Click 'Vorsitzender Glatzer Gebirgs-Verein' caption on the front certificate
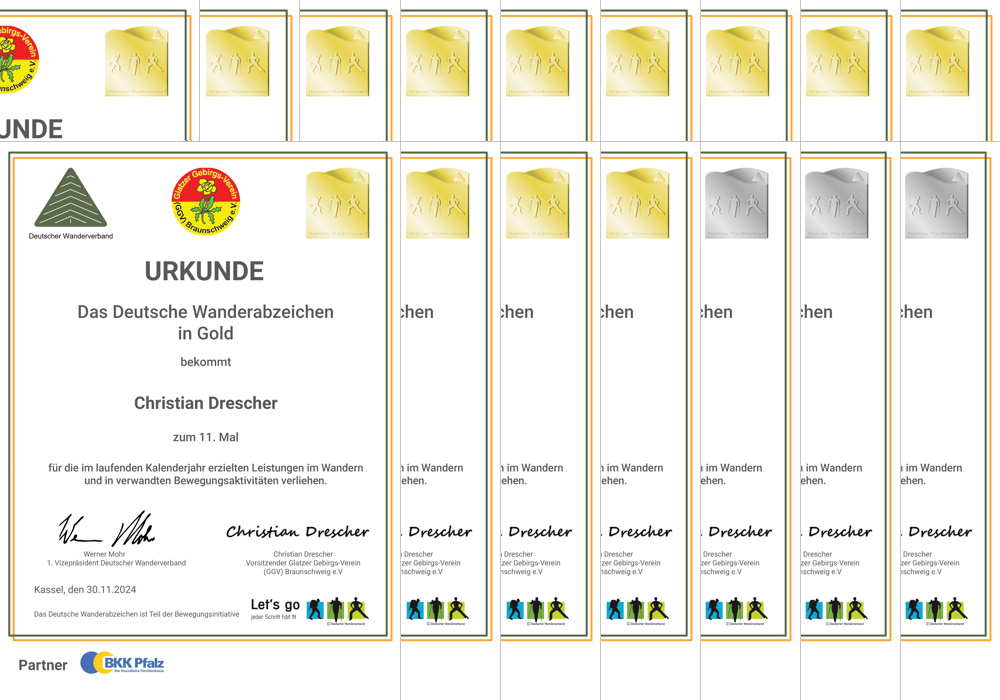The width and height of the screenshot is (1000, 700). pos(303,563)
